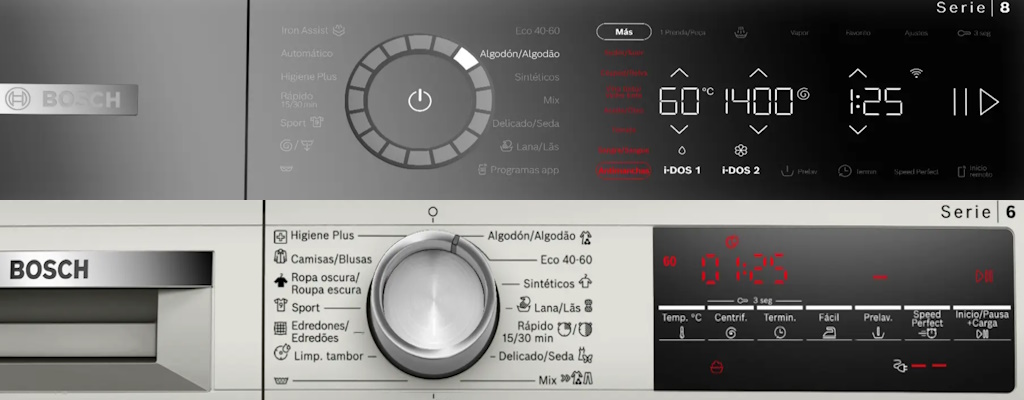Click the highlighted white segment on Serie 8 ring
1024x400 pixels.
465,58
